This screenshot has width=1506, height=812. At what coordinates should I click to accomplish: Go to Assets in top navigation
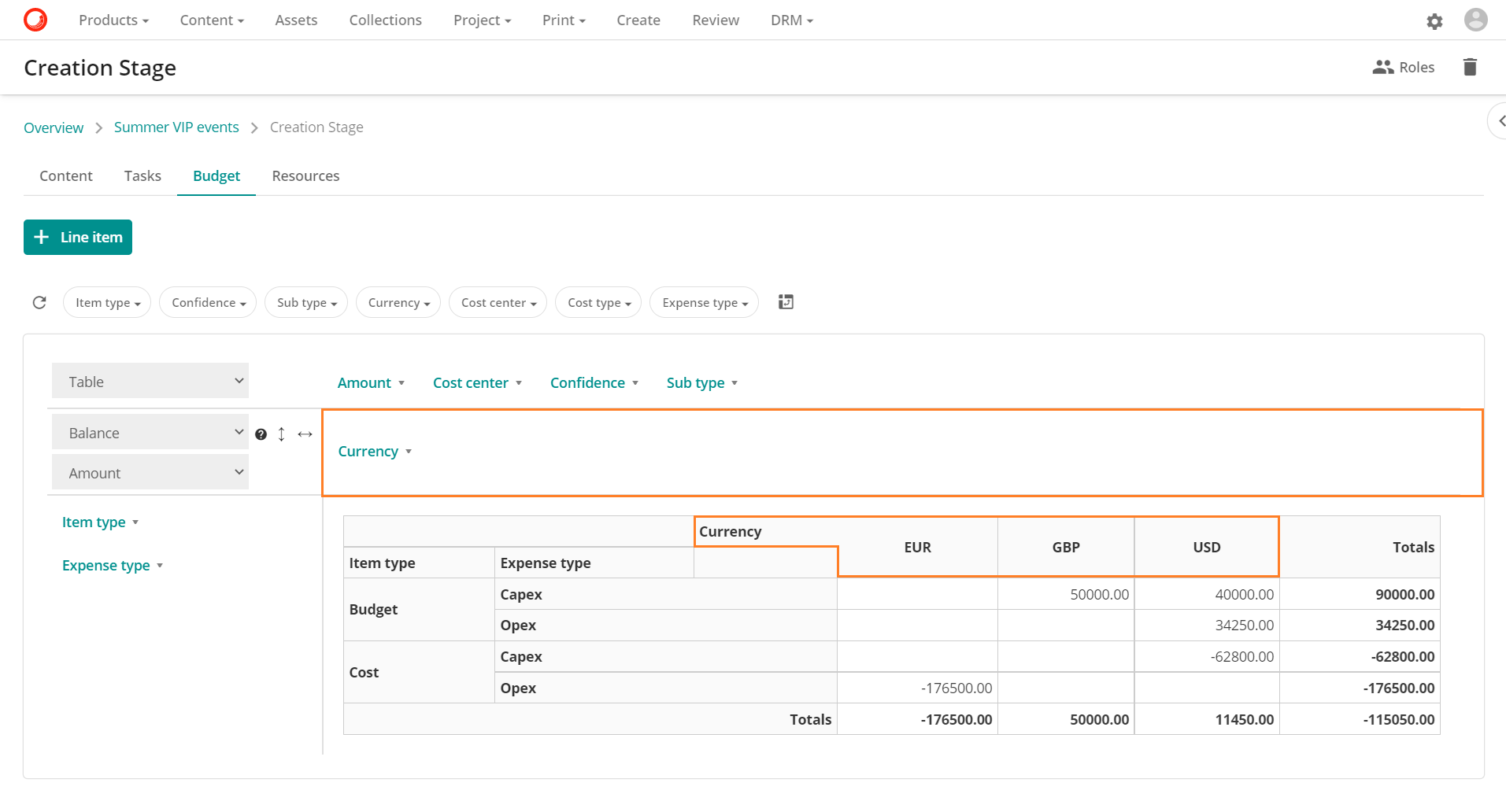[x=296, y=20]
